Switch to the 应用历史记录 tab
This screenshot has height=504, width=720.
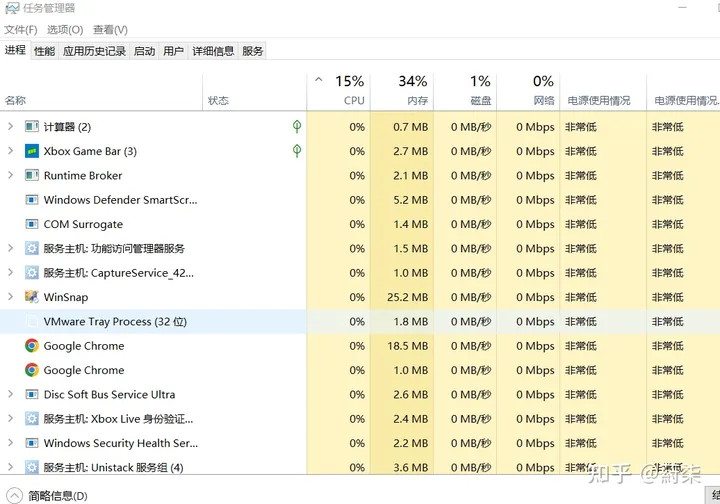tap(94, 51)
